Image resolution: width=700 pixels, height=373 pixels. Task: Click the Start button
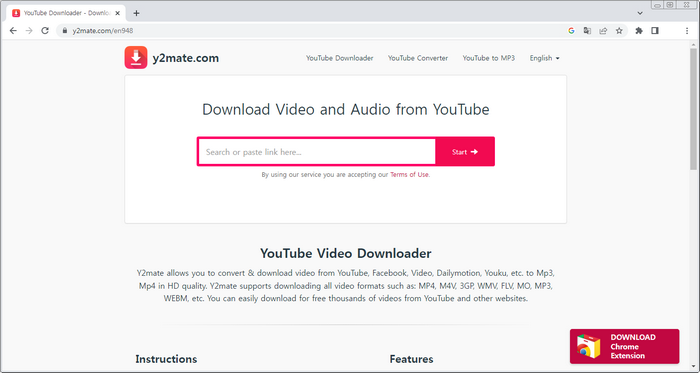[x=465, y=152]
